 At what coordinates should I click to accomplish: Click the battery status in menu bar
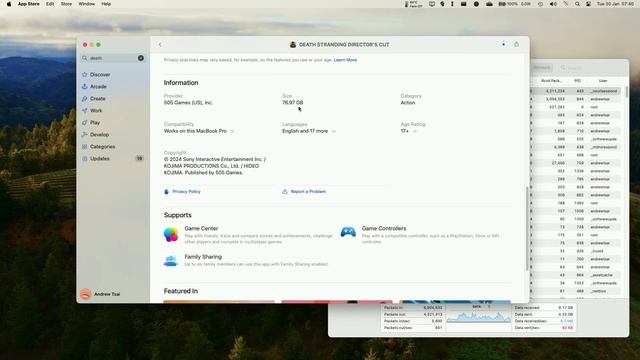(x=508, y=4)
